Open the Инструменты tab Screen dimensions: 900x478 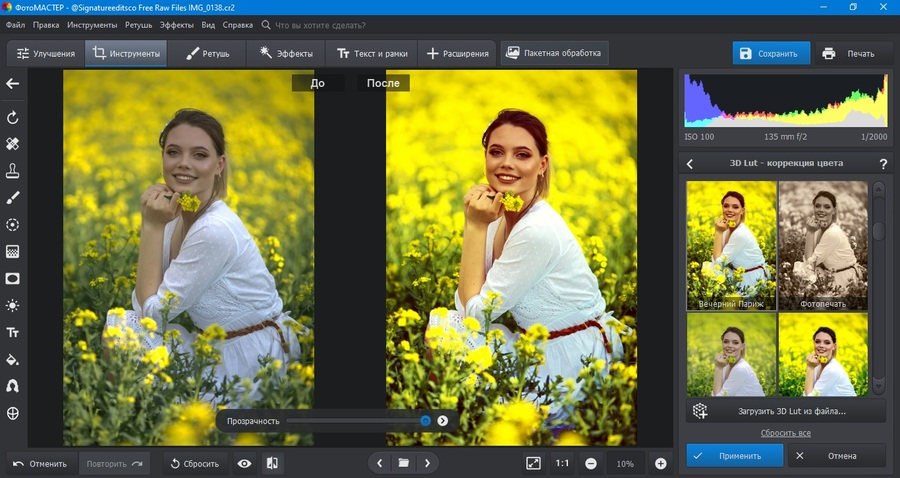126,53
